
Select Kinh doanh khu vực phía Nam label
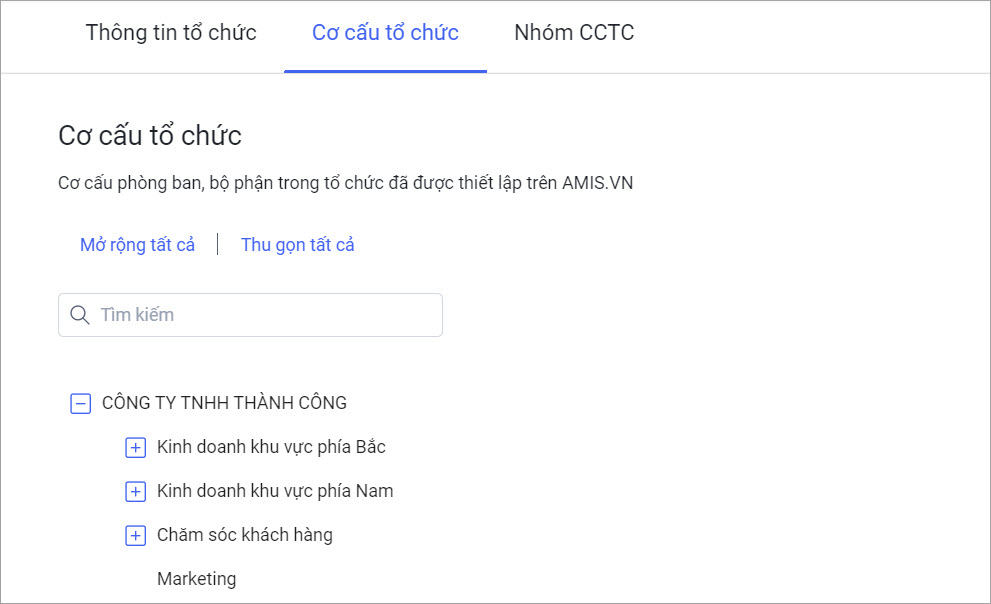275,491
